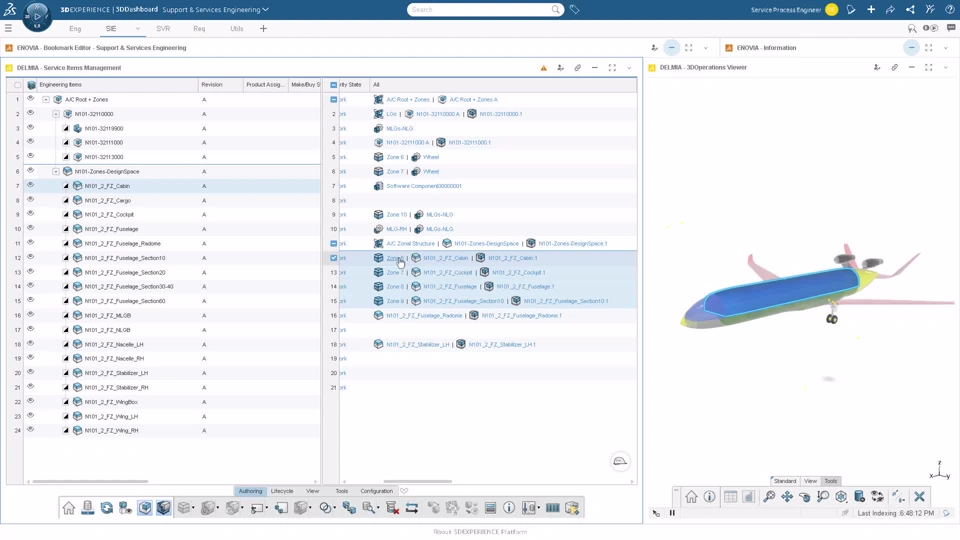The height and width of the screenshot is (540, 960).
Task: Toggle the row 11 checkbox in right pane
Action: point(334,243)
